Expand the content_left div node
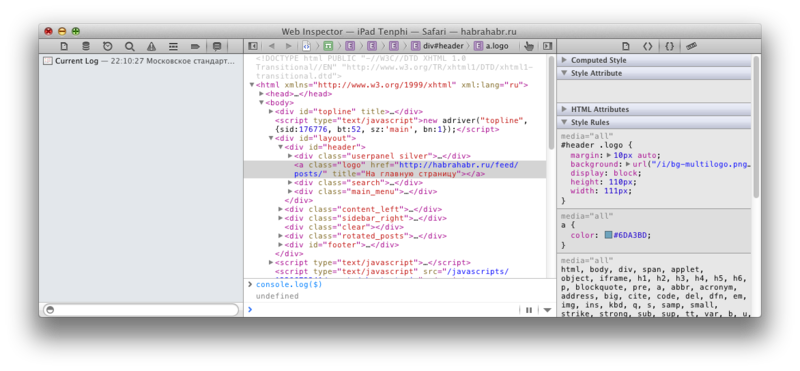This screenshot has width=800, height=371. pos(281,209)
